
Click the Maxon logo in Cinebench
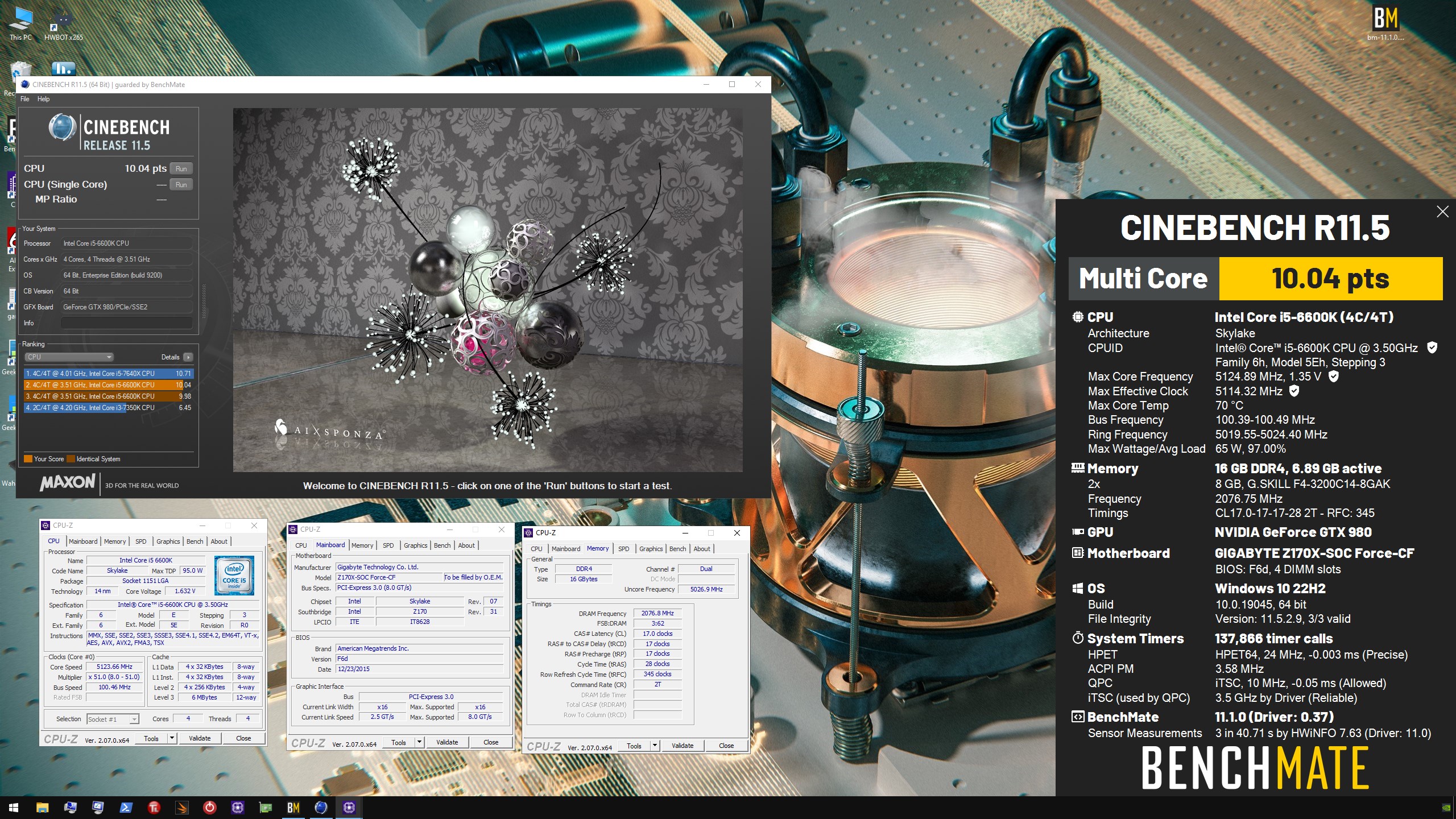[x=68, y=483]
